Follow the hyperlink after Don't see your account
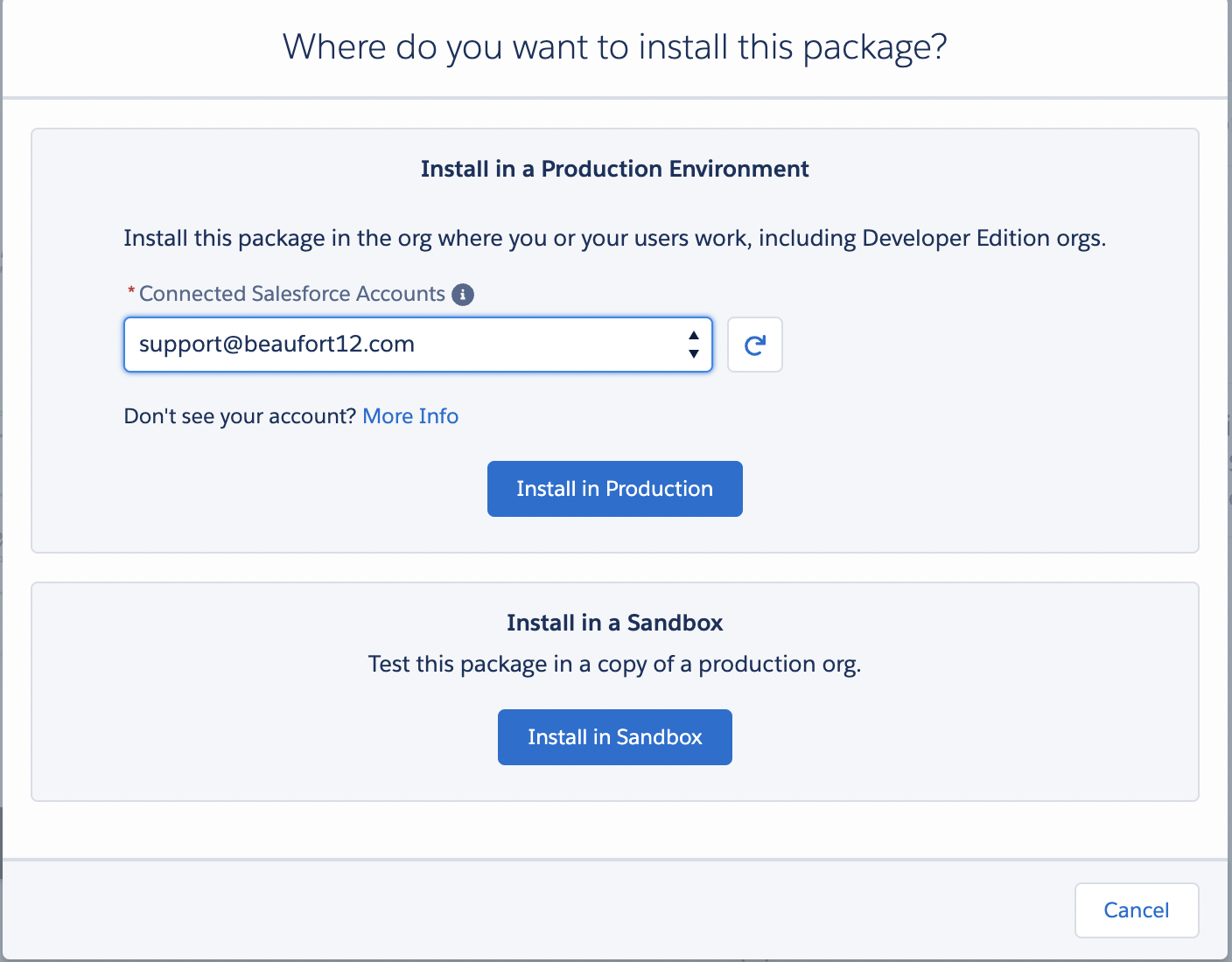Screen dimensions: 1232x962 (410, 415)
